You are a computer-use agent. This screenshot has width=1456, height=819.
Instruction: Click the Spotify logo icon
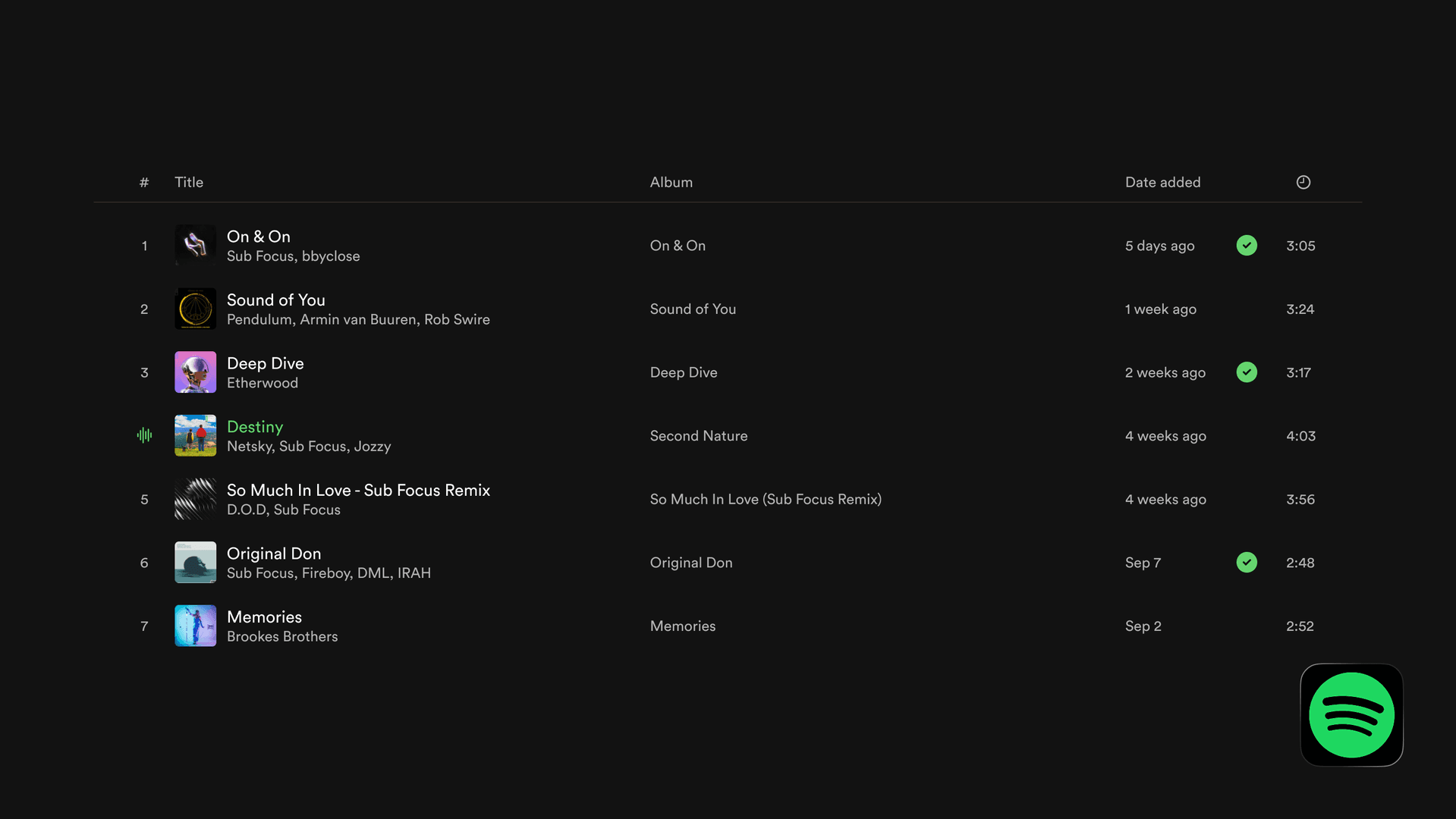click(1351, 714)
